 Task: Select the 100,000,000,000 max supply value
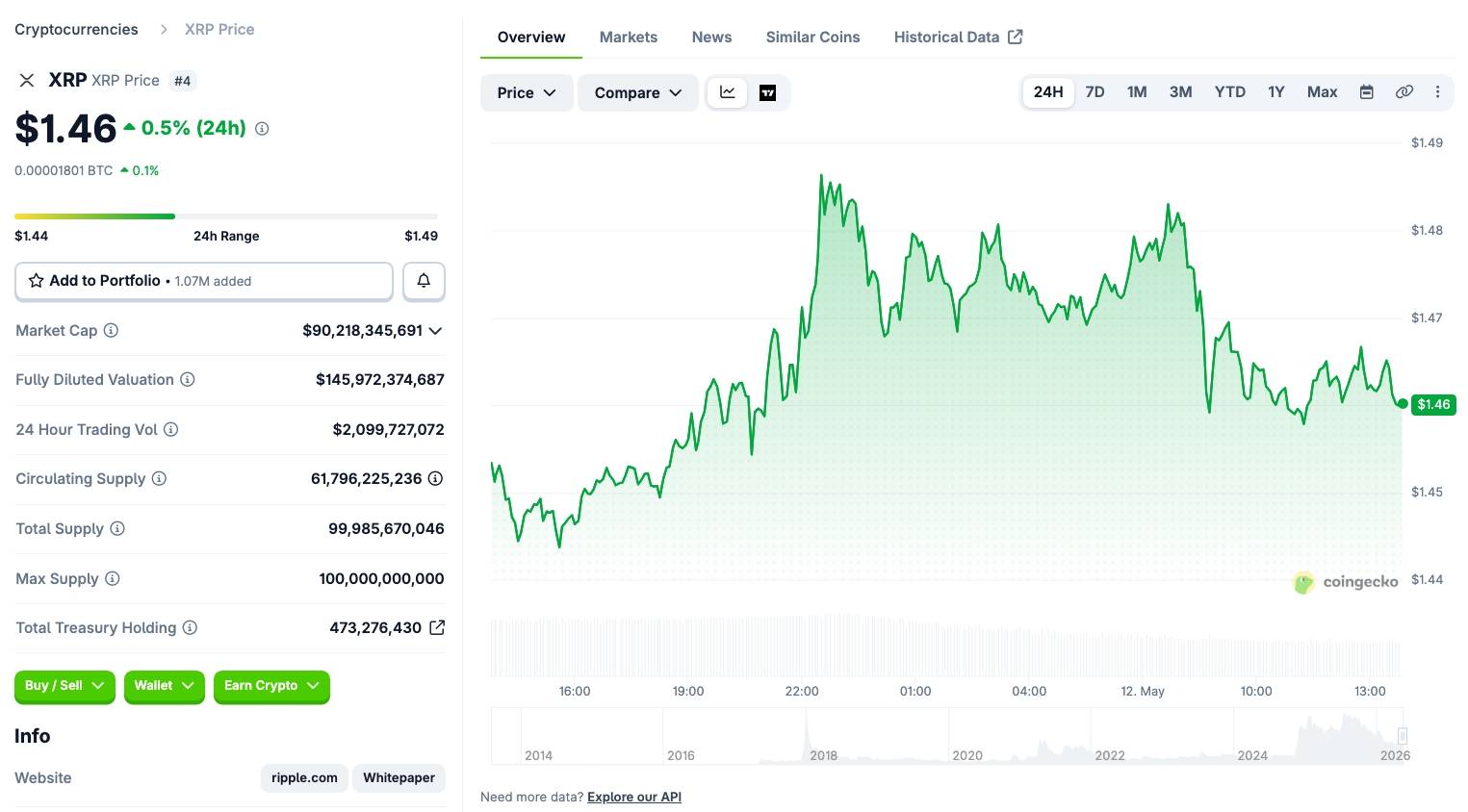[x=381, y=578]
